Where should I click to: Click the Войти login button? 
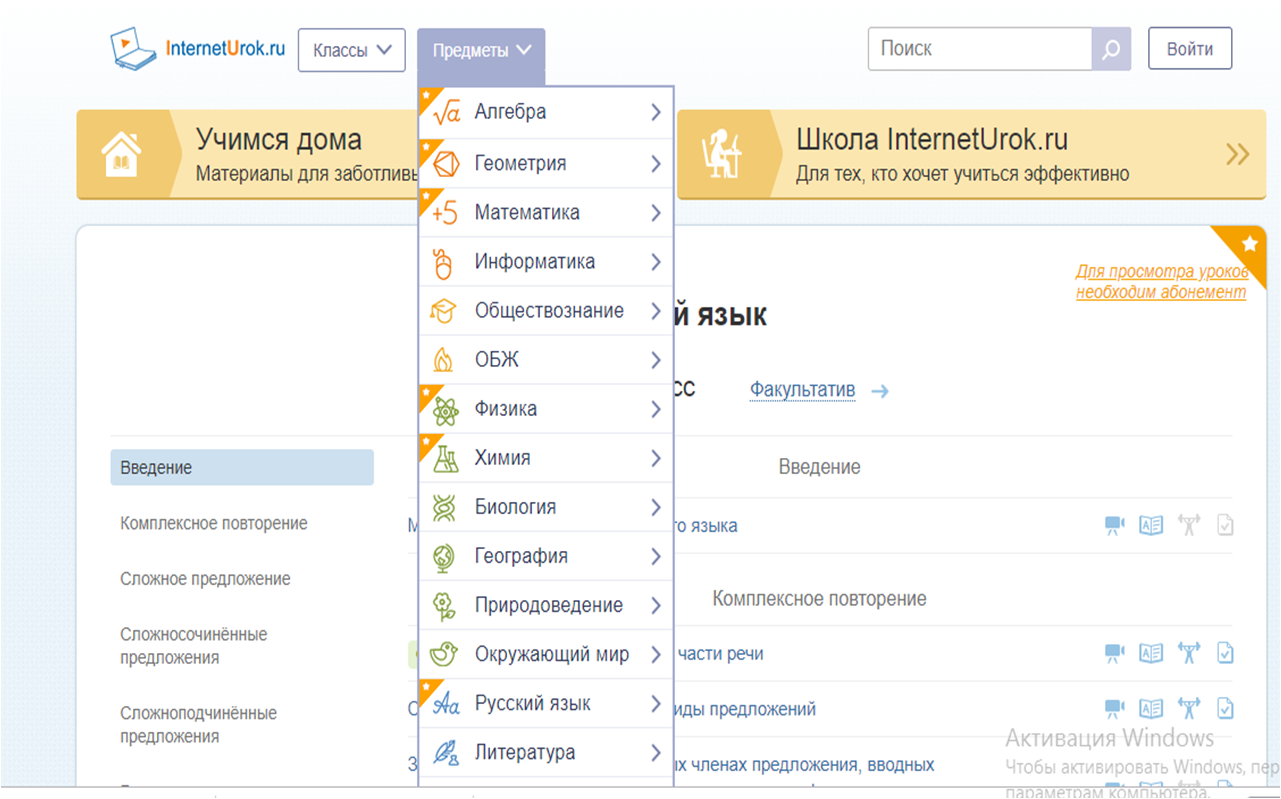pos(1190,48)
